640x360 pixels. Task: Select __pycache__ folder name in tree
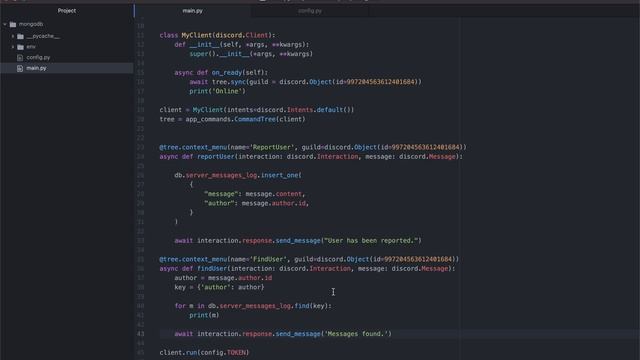43,36
